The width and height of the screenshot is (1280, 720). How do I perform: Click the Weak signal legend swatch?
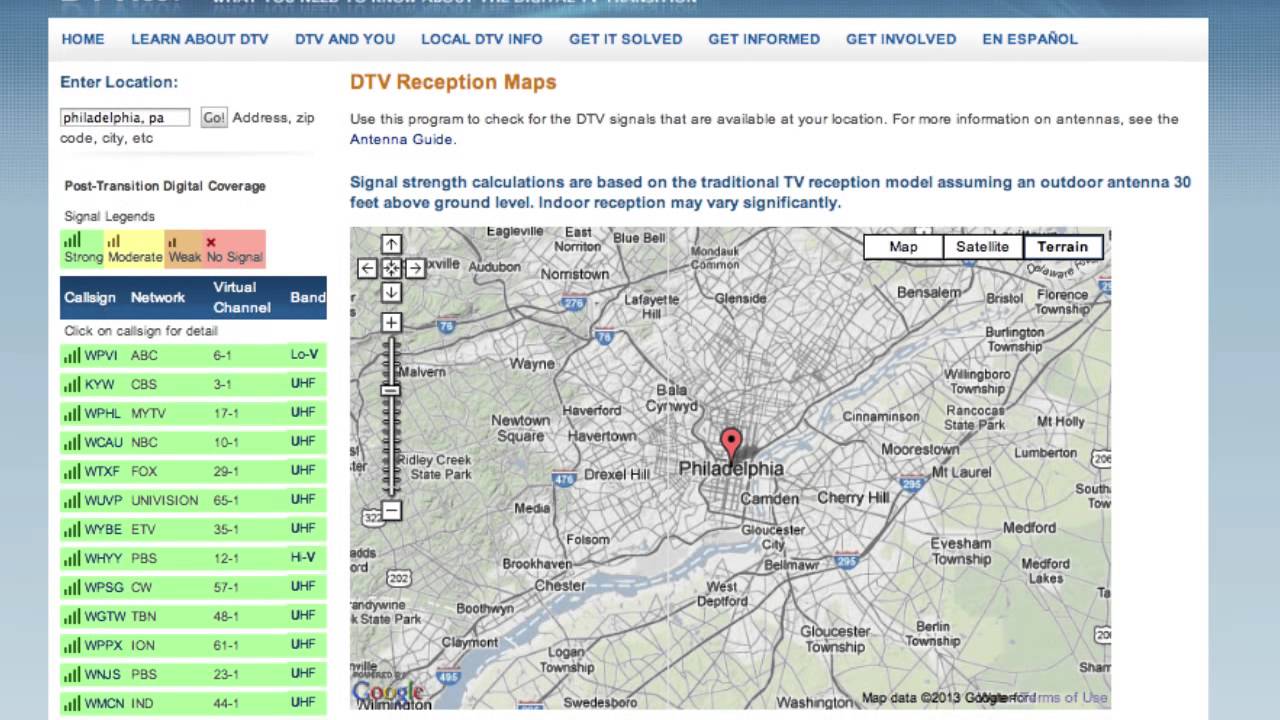[184, 249]
